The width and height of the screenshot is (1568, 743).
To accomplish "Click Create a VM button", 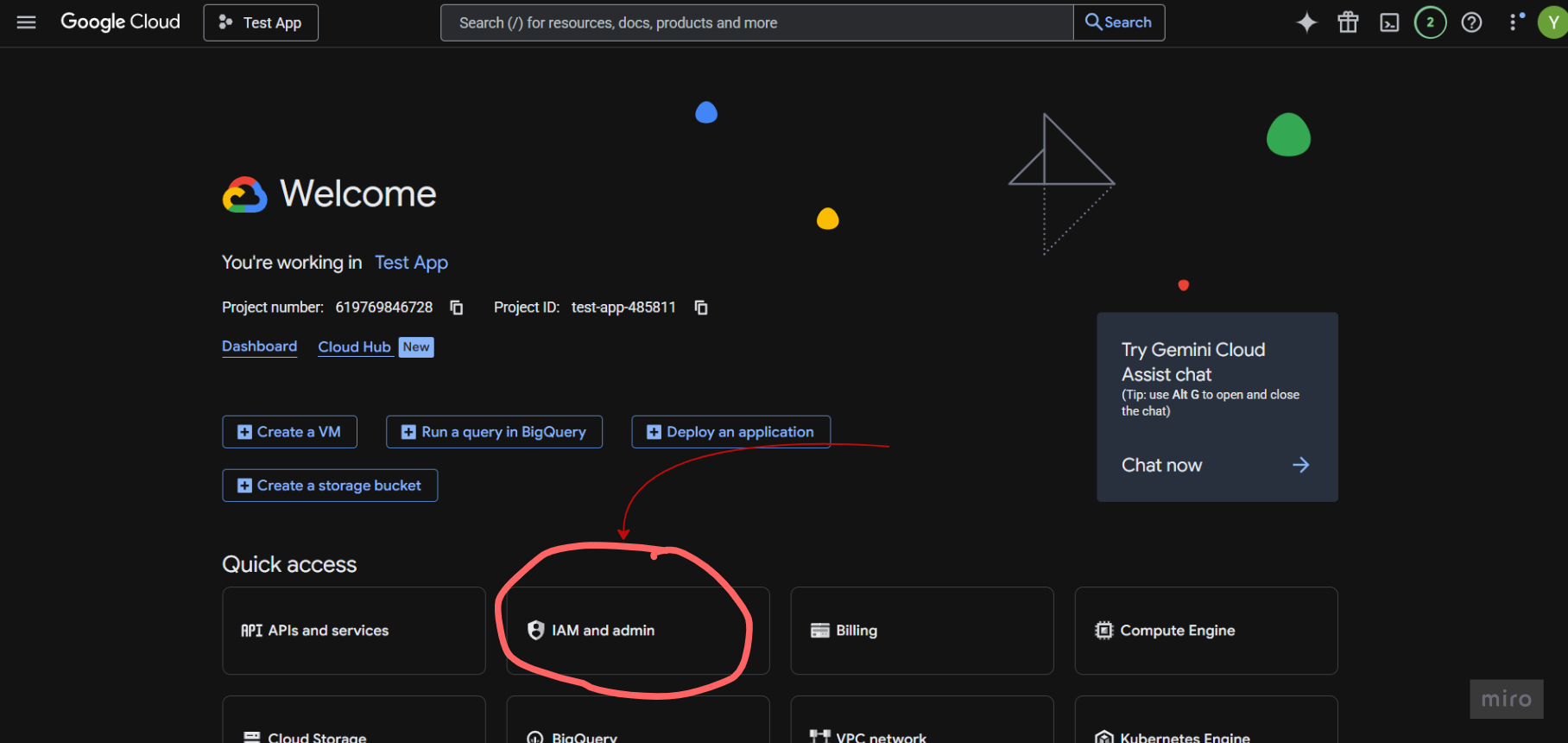I will click(x=289, y=432).
